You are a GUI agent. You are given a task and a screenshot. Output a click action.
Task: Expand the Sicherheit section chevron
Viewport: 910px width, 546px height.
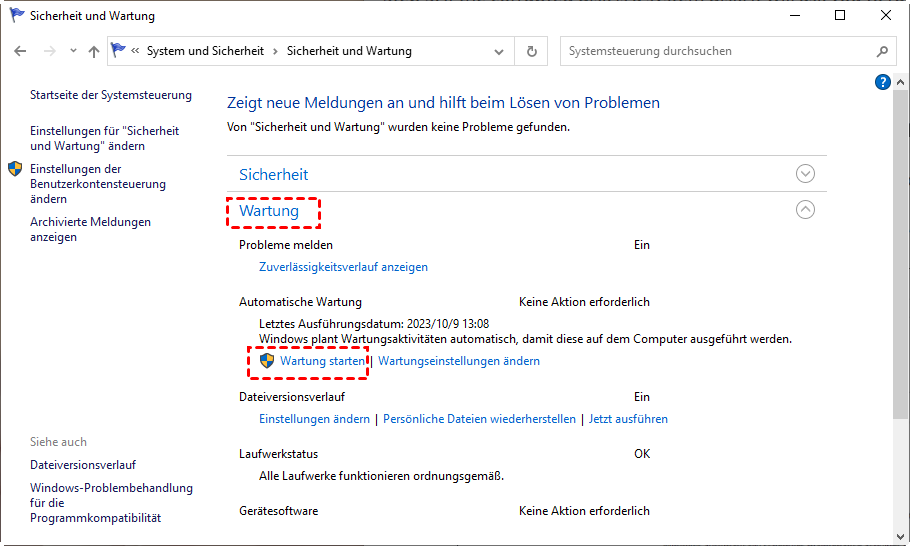pos(805,173)
